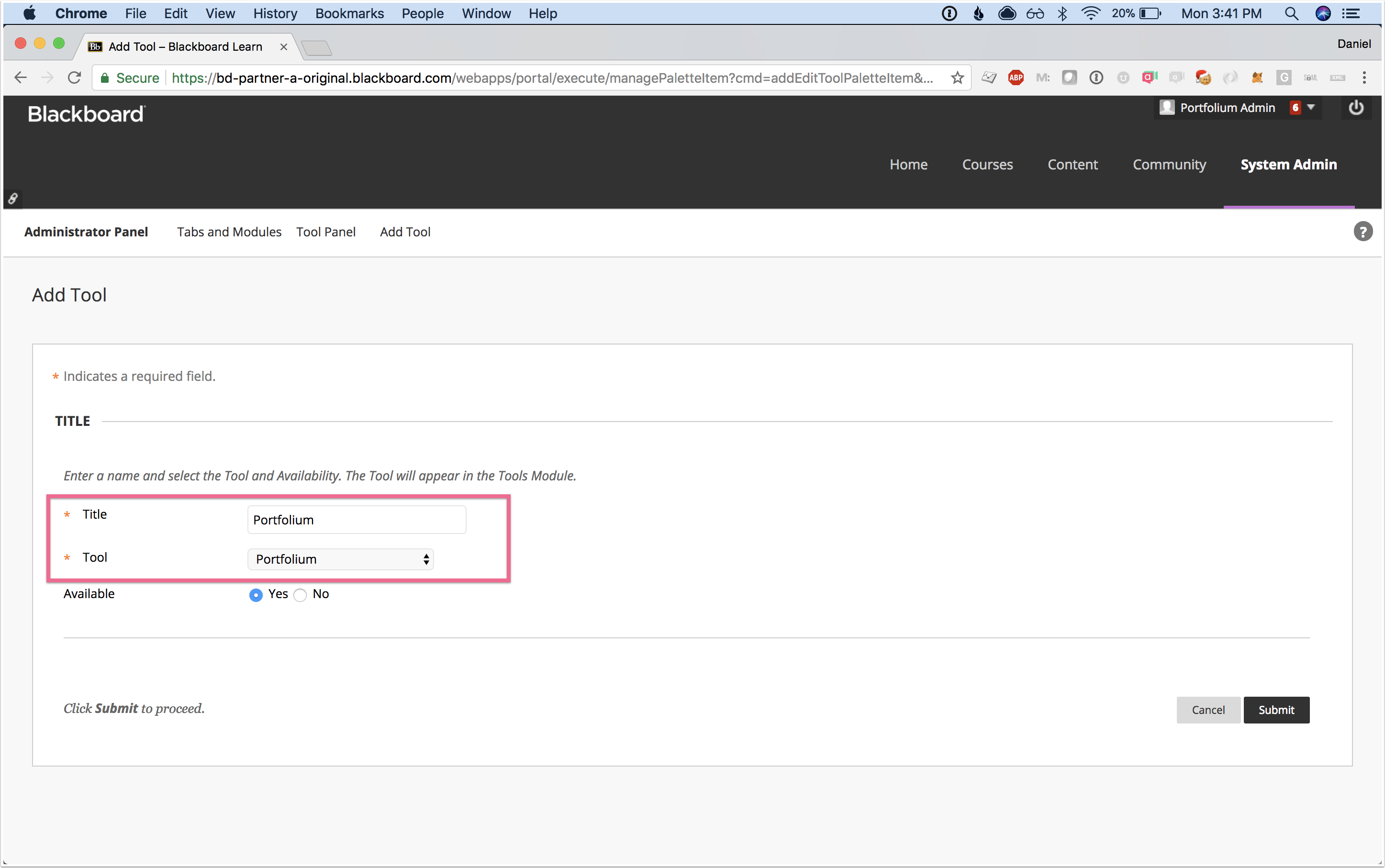Screen dimensions: 1385x868
Task: Open Chrome's three-dot menu icon
Action: [1364, 78]
